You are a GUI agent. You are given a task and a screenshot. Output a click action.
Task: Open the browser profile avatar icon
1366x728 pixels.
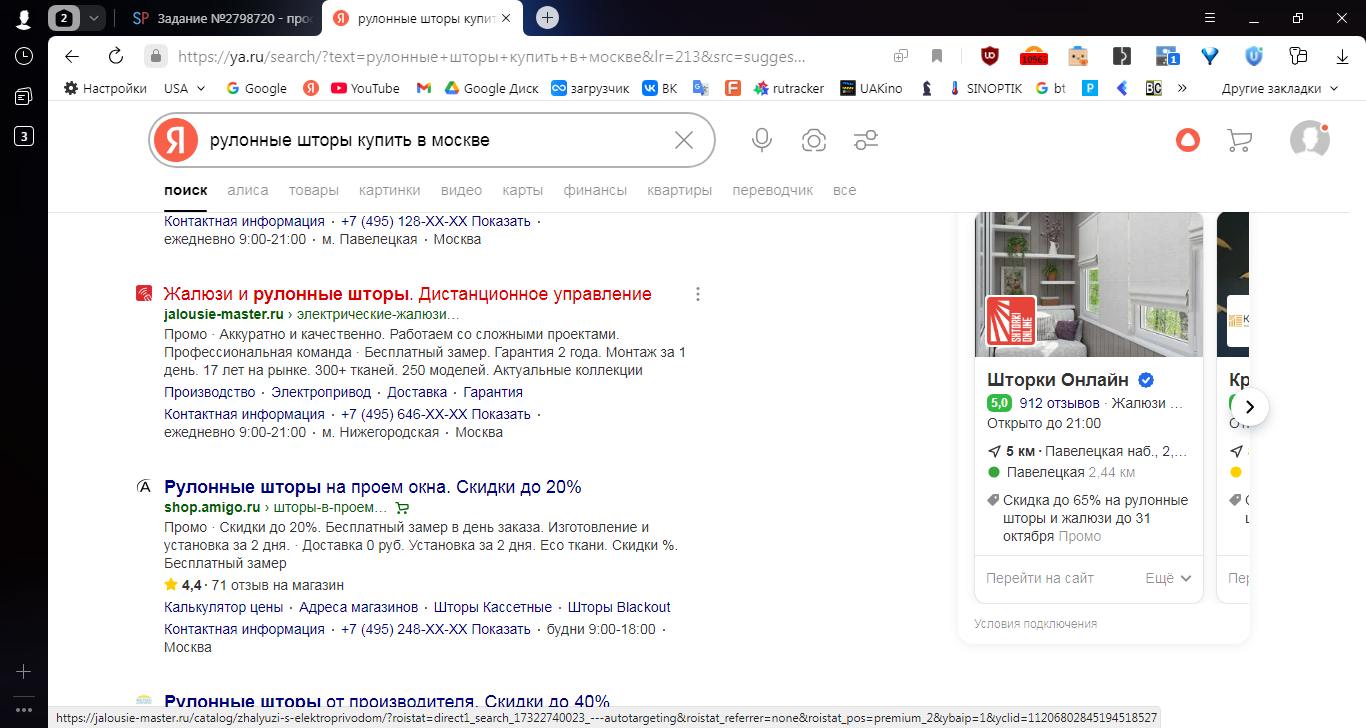pyautogui.click(x=23, y=18)
